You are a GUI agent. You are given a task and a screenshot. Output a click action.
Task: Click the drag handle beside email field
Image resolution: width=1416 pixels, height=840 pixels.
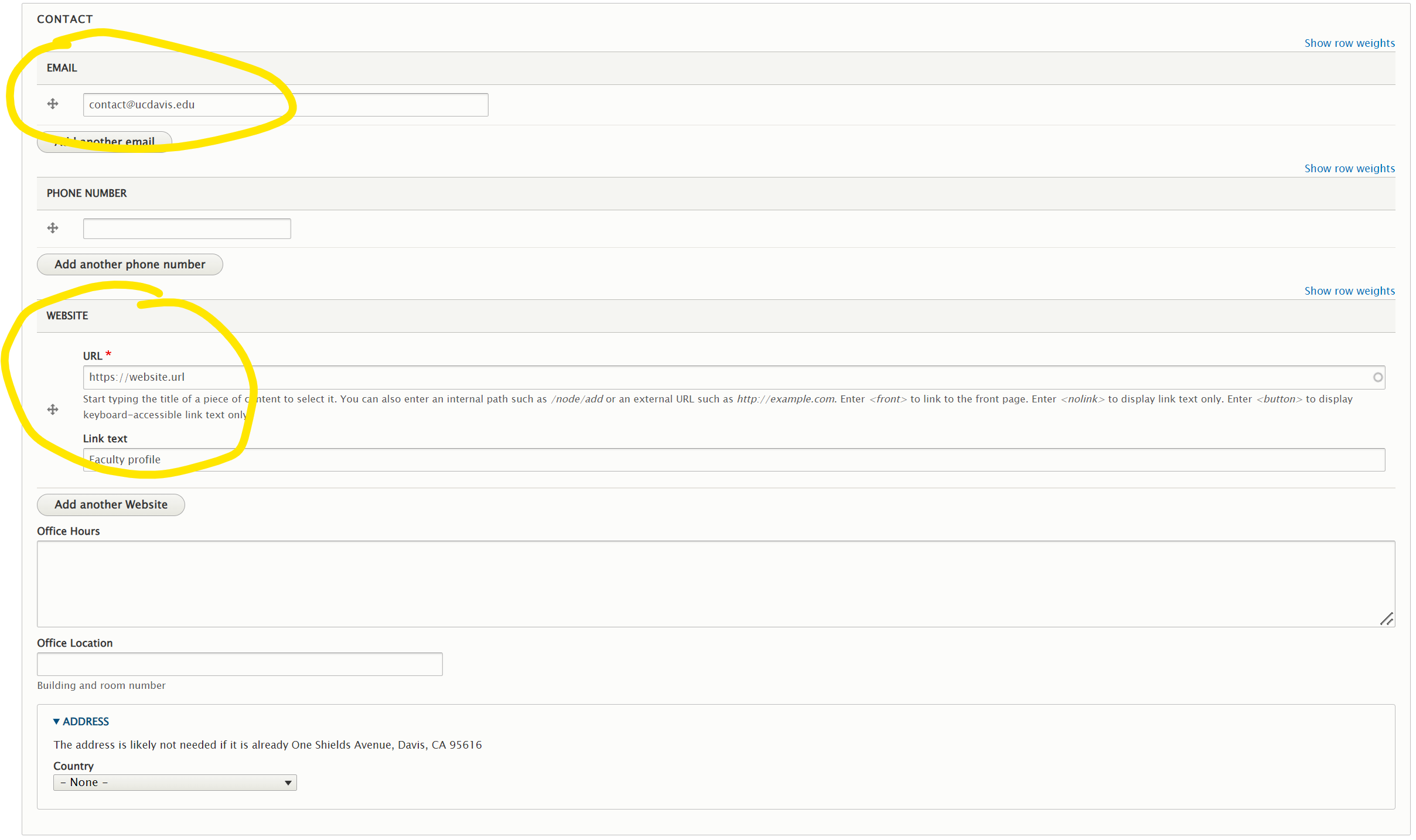(53, 104)
